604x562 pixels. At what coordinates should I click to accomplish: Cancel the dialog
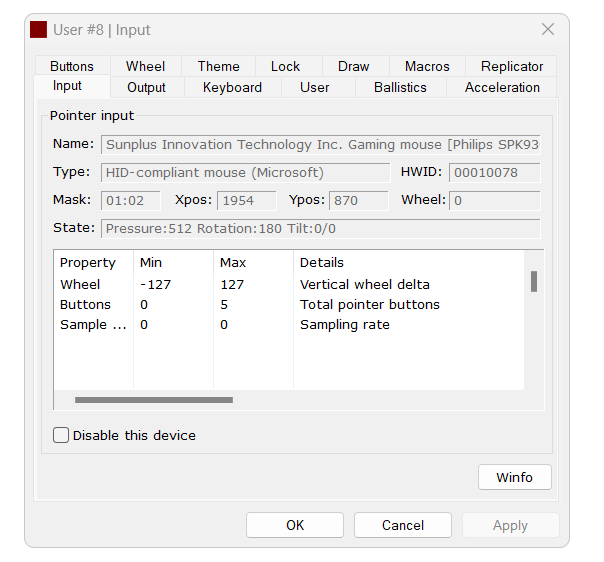(403, 525)
